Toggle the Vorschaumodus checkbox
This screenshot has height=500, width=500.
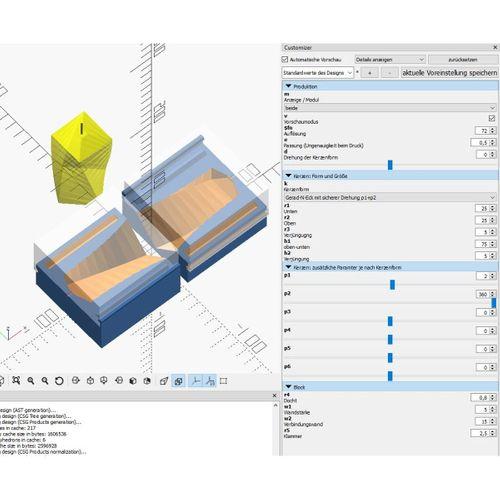[492, 118]
